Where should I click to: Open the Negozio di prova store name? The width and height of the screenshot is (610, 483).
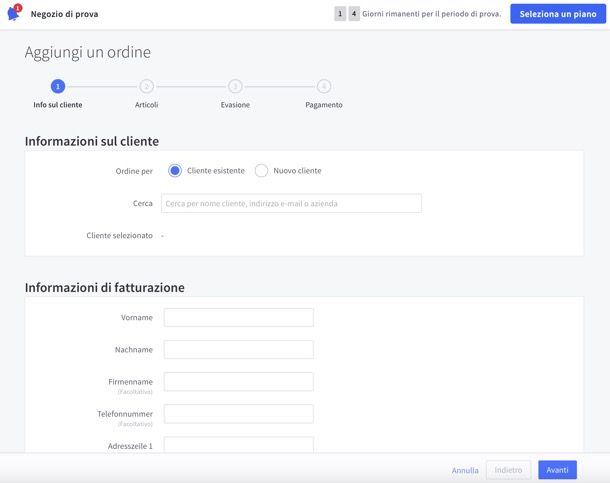64,14
